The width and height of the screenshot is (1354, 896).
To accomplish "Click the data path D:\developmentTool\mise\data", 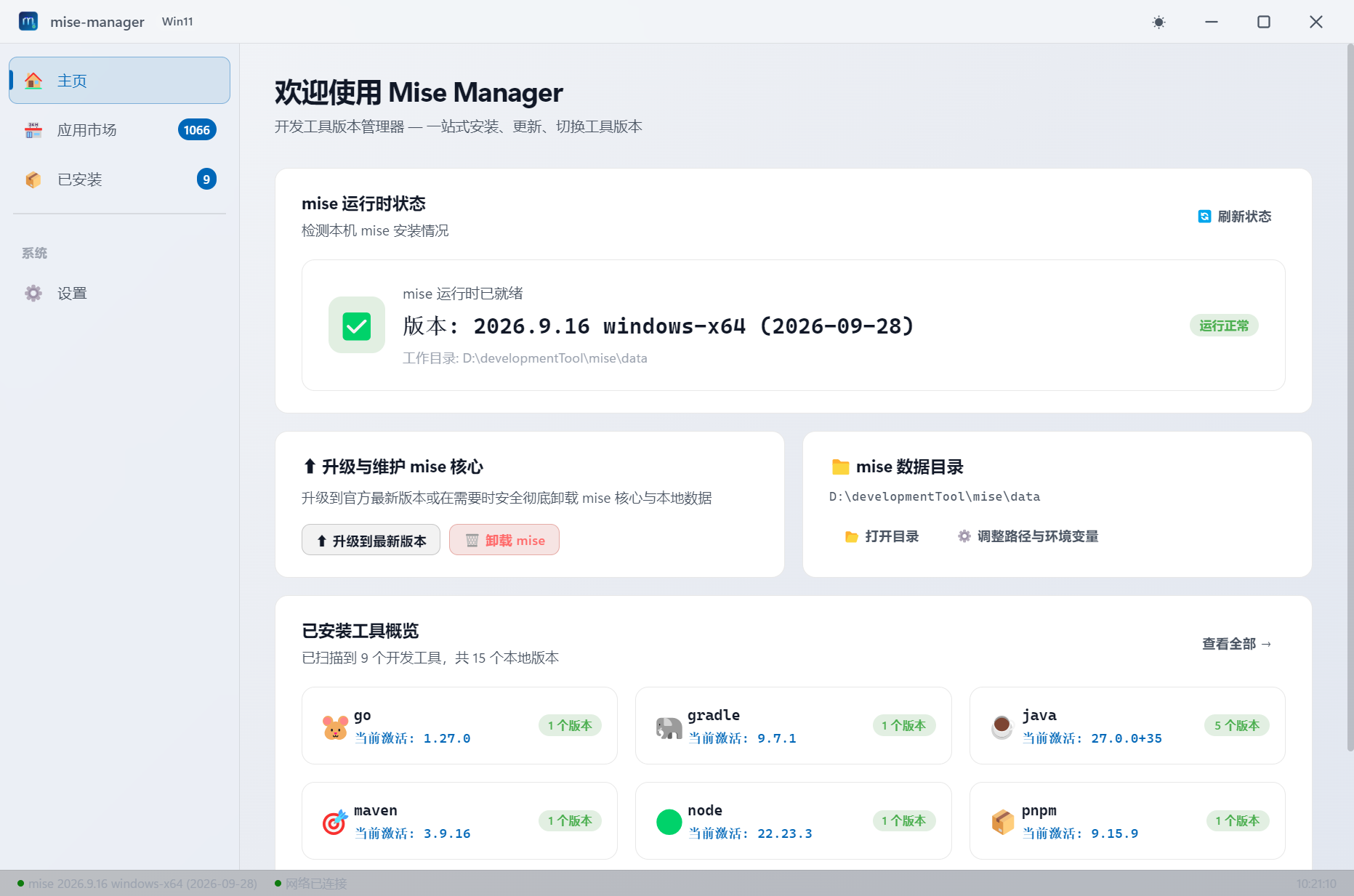I will click(935, 497).
